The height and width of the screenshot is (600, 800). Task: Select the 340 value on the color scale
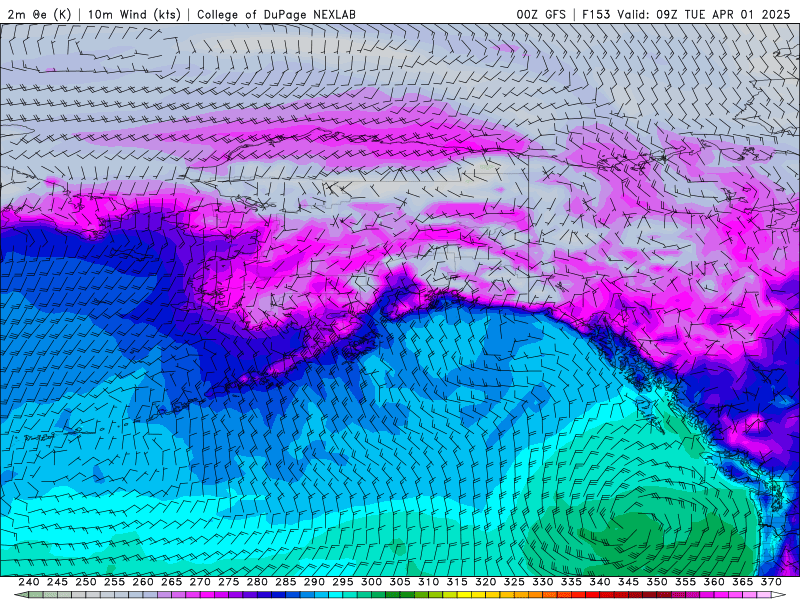[600, 582]
